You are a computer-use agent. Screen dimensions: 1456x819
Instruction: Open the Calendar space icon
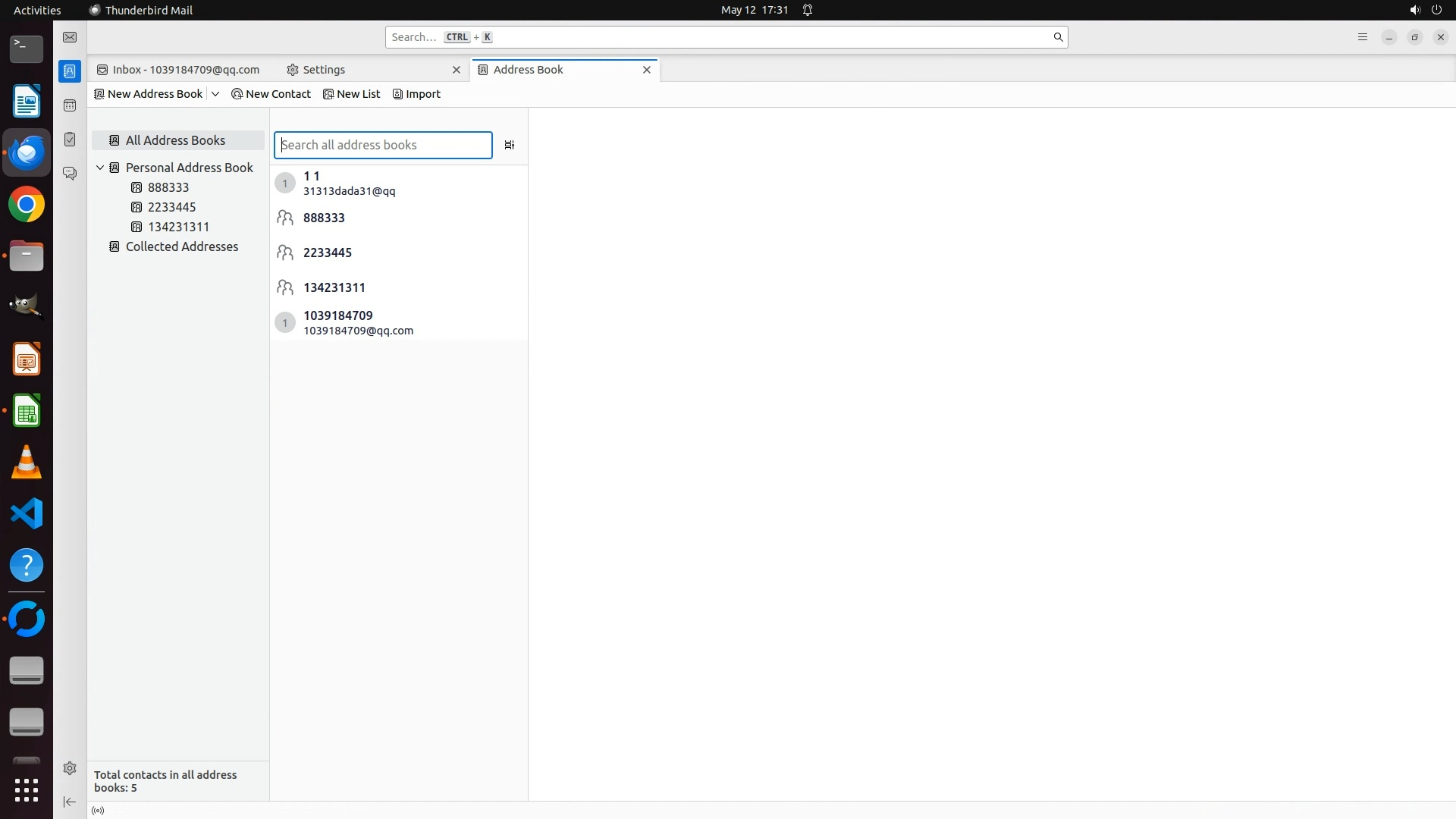70,105
